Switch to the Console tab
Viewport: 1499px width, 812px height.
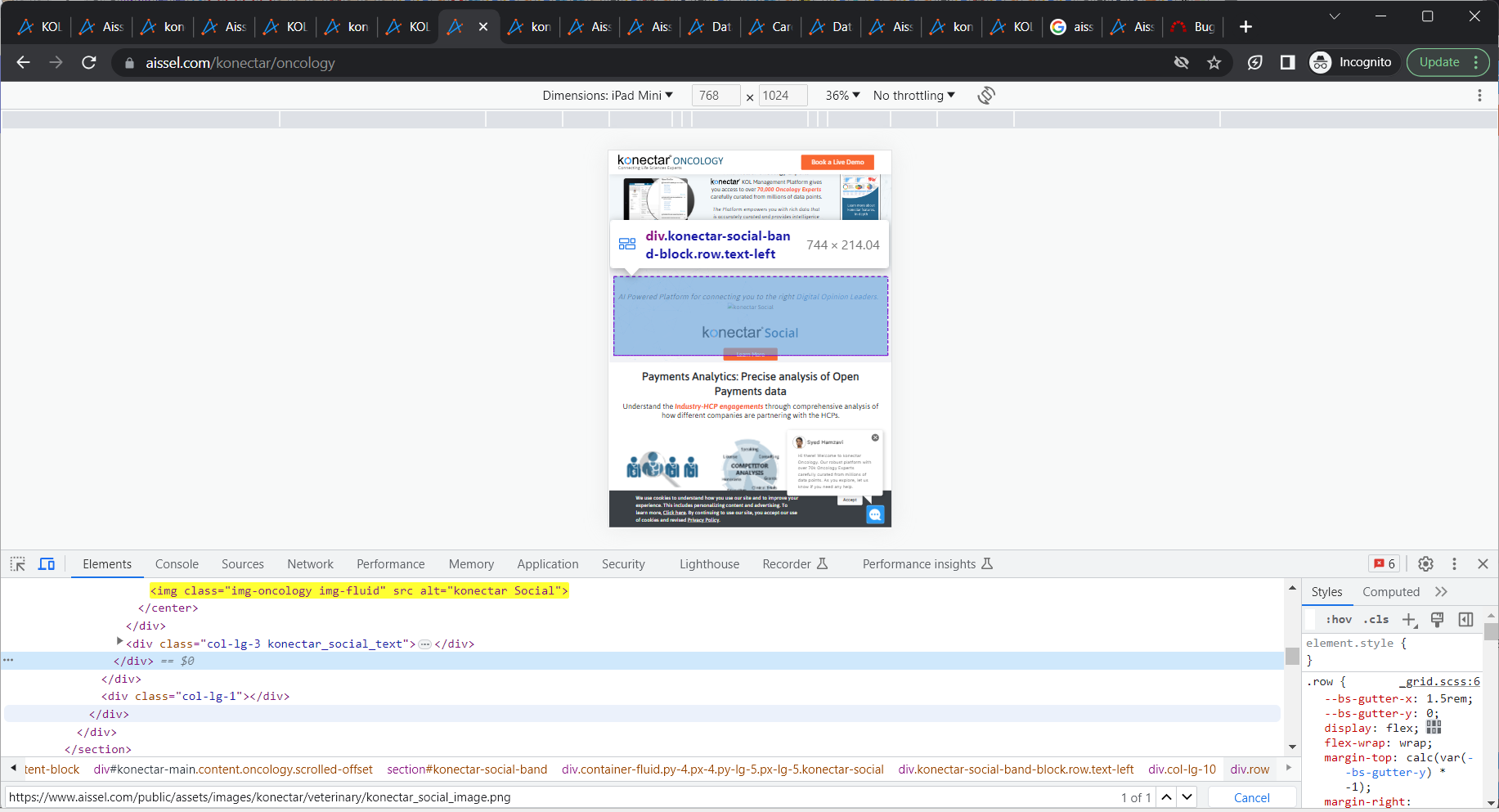(x=177, y=564)
